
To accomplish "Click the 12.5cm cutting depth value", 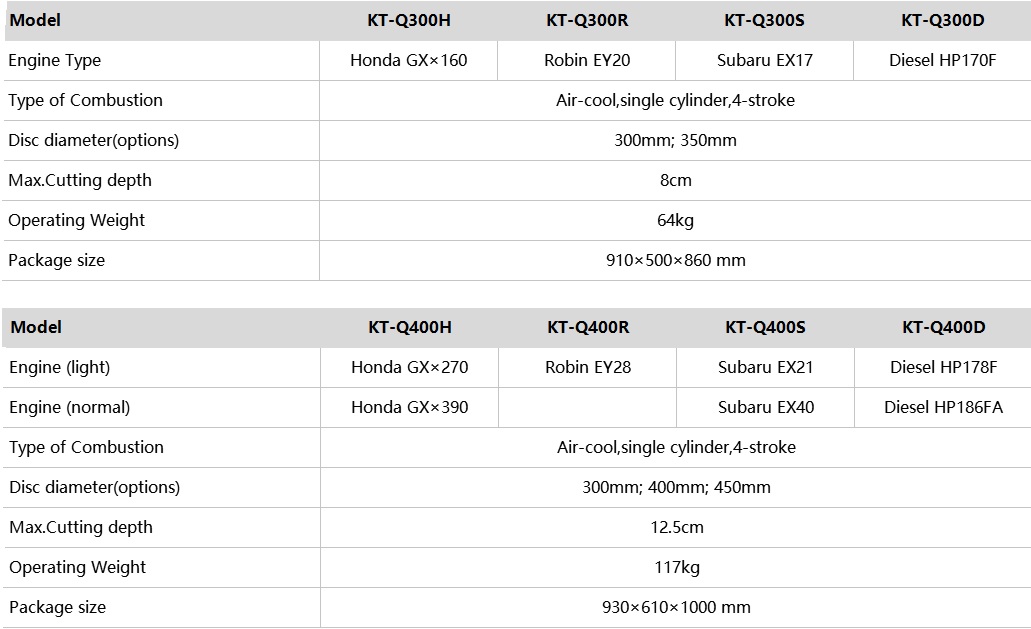I will 677,527.
